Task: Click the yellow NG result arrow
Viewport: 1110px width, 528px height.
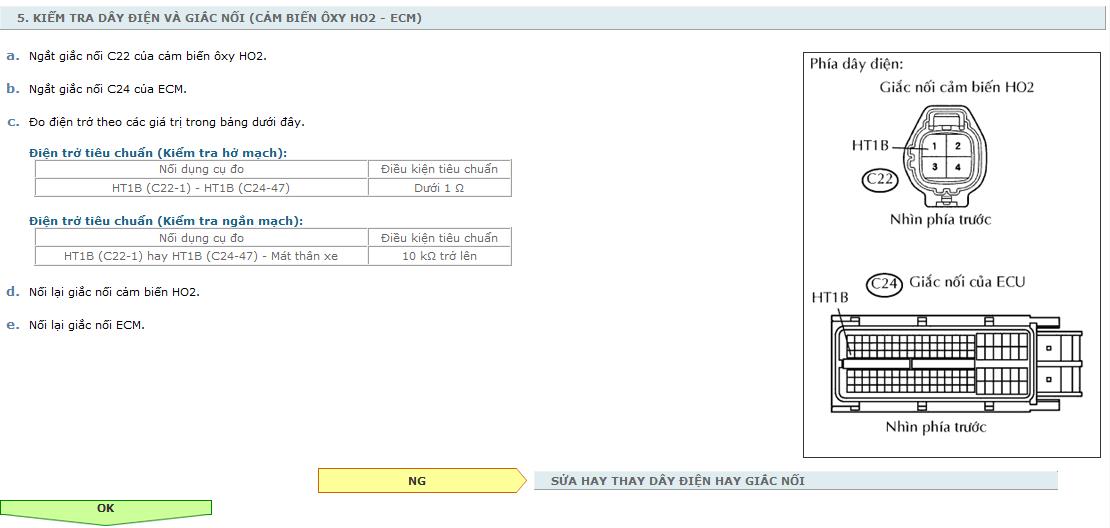Action: tap(422, 481)
